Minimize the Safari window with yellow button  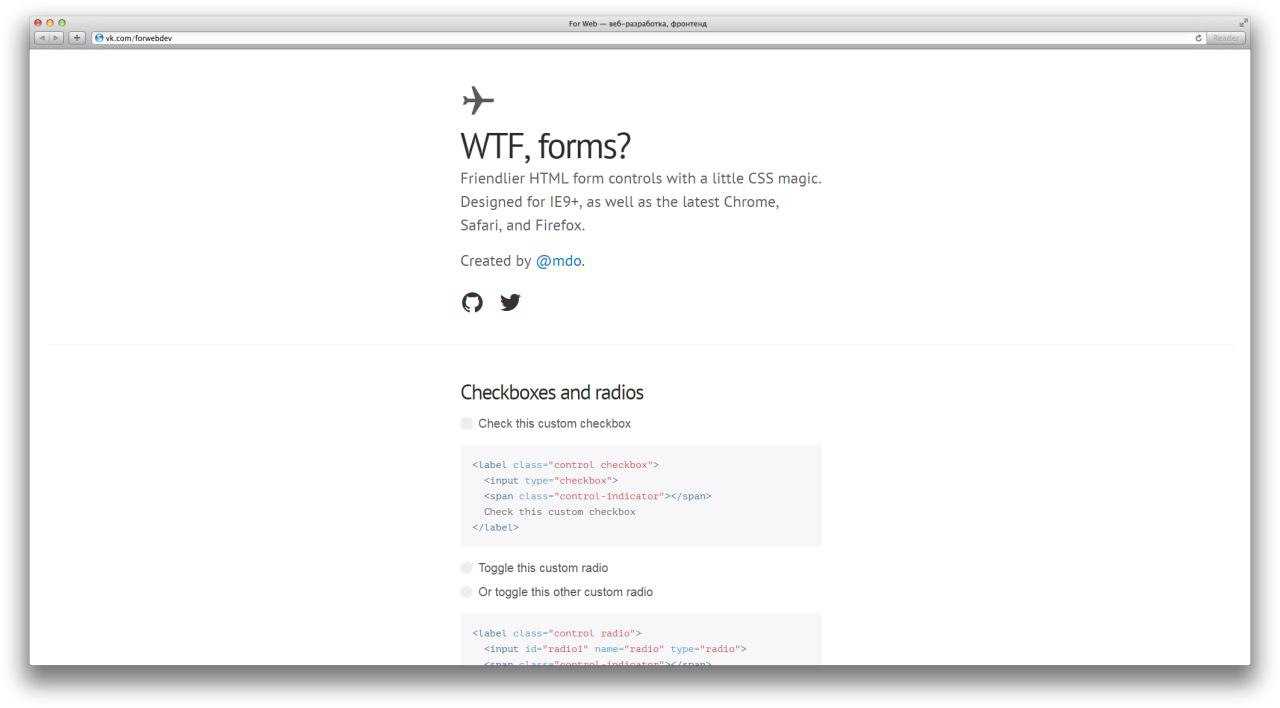coord(50,22)
